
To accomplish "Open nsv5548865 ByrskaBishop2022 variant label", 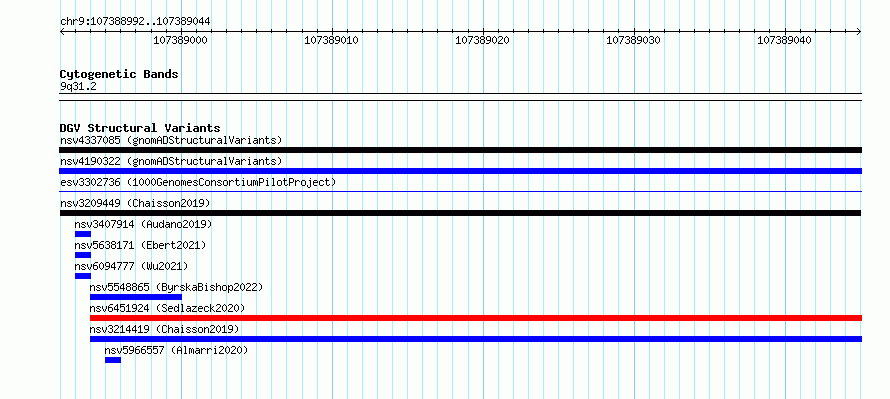I will tap(177, 287).
